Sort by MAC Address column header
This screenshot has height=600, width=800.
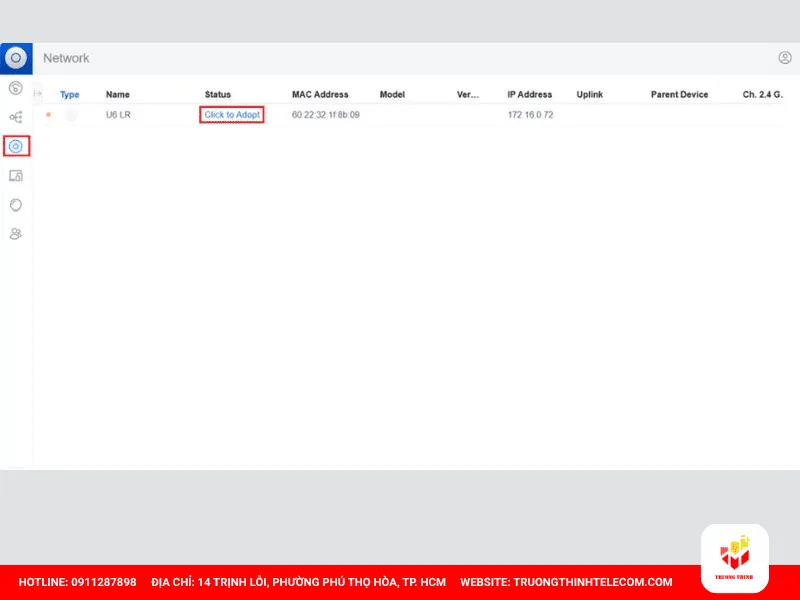pyautogui.click(x=320, y=94)
